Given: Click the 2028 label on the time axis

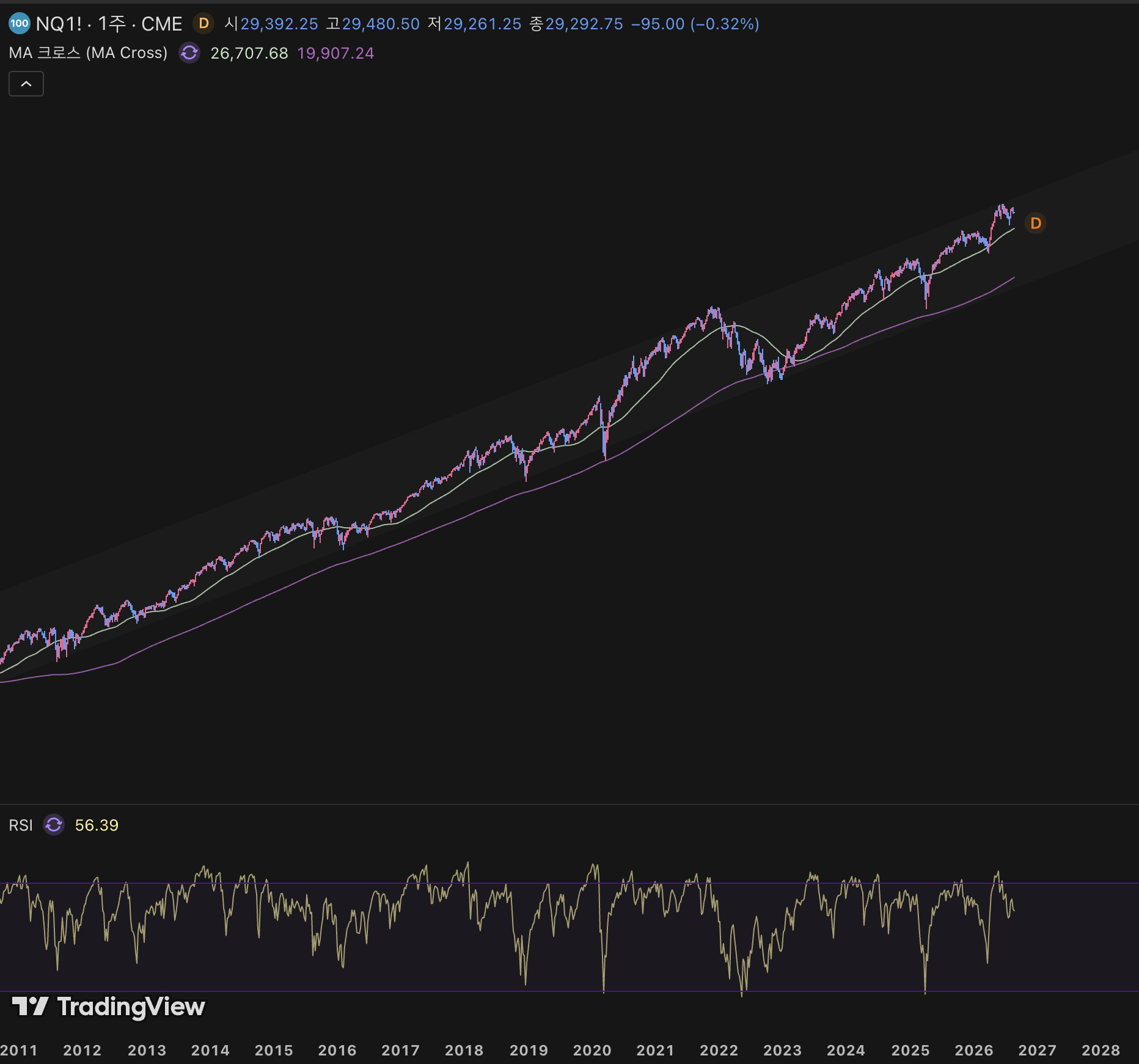Looking at the screenshot, I should [1101, 1050].
